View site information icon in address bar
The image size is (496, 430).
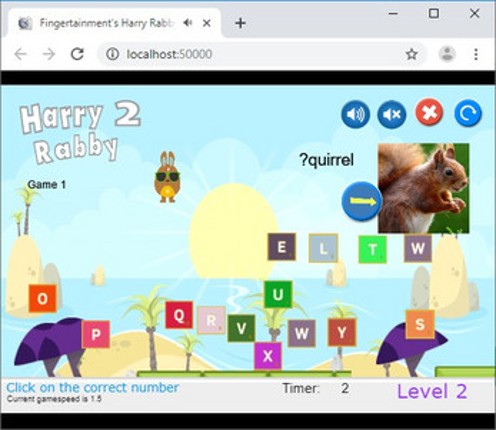click(112, 54)
